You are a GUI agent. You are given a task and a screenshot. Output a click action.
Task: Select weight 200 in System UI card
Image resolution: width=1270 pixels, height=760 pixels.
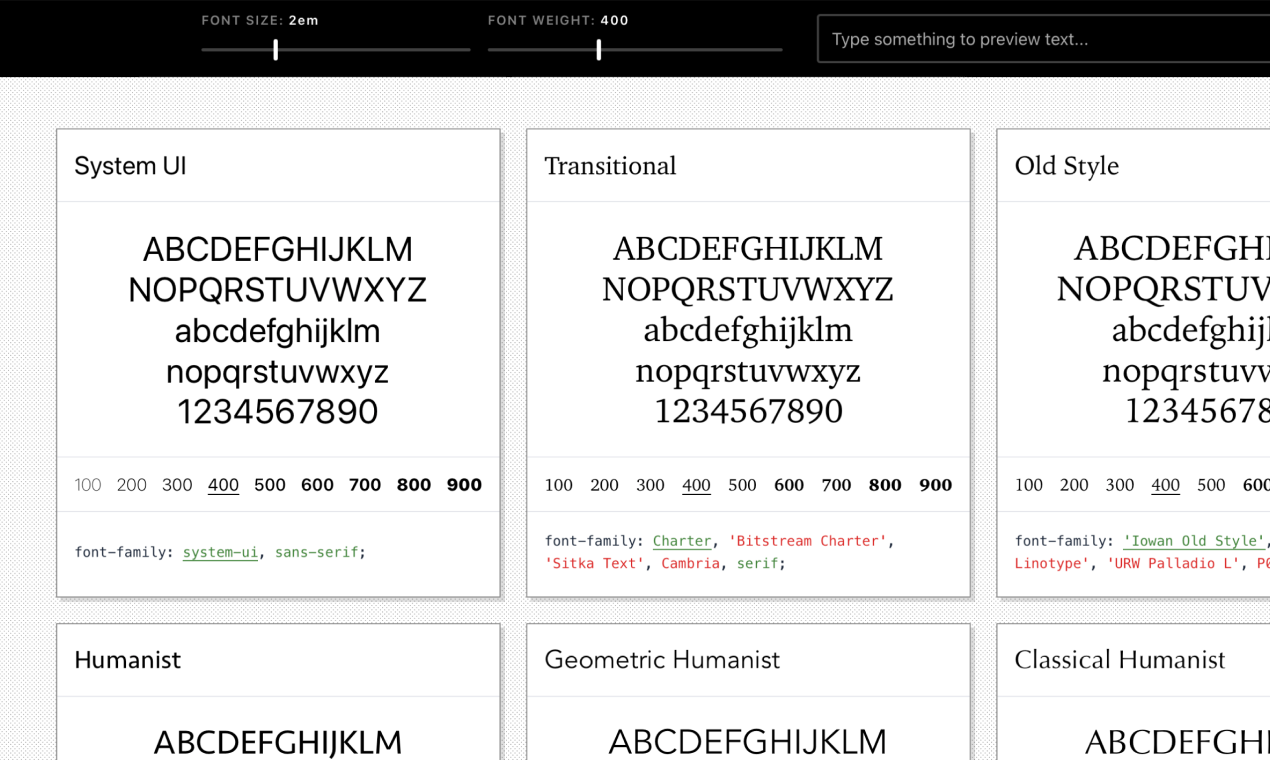pos(132,485)
